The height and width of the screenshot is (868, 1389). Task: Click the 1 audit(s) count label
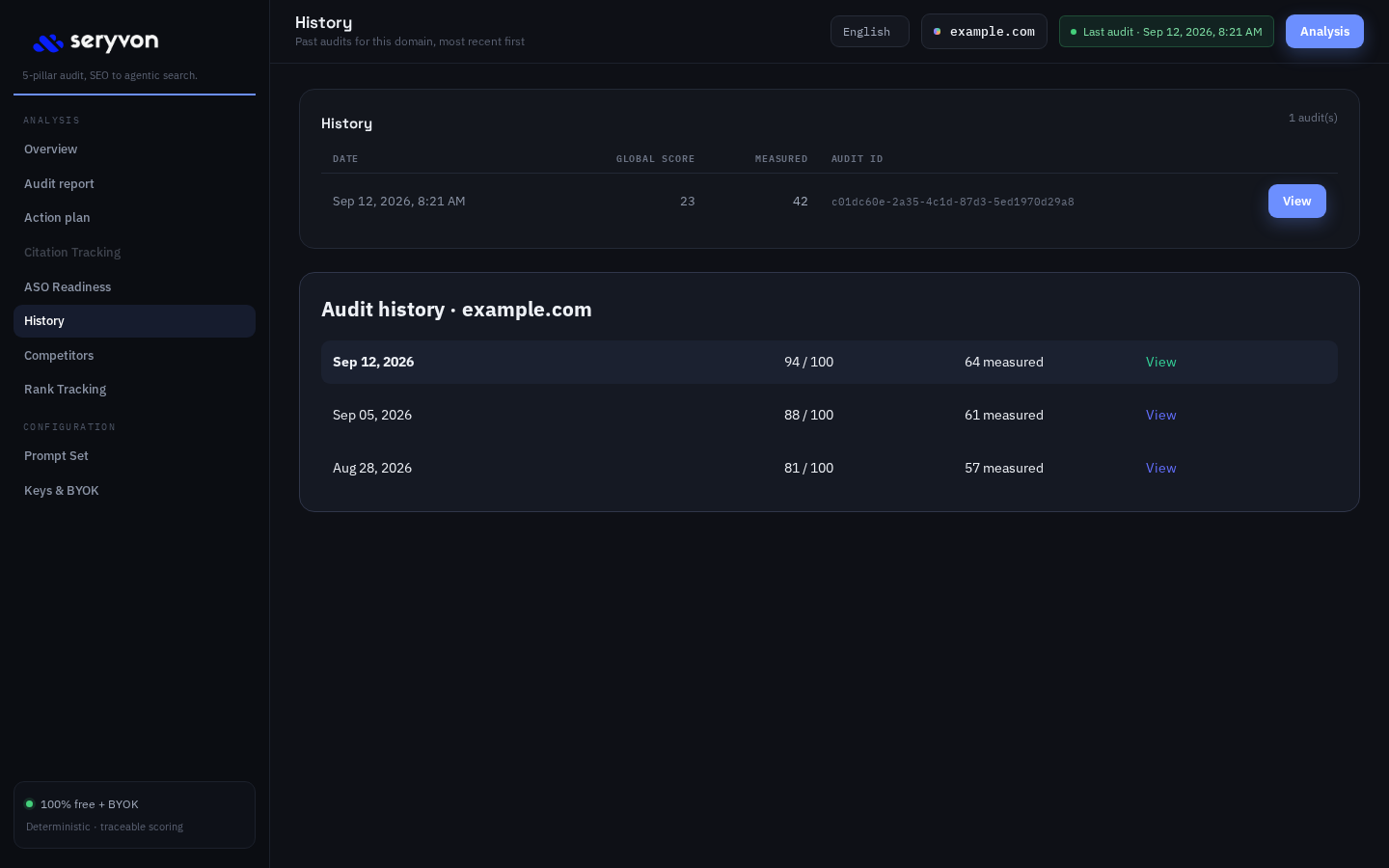(x=1313, y=118)
